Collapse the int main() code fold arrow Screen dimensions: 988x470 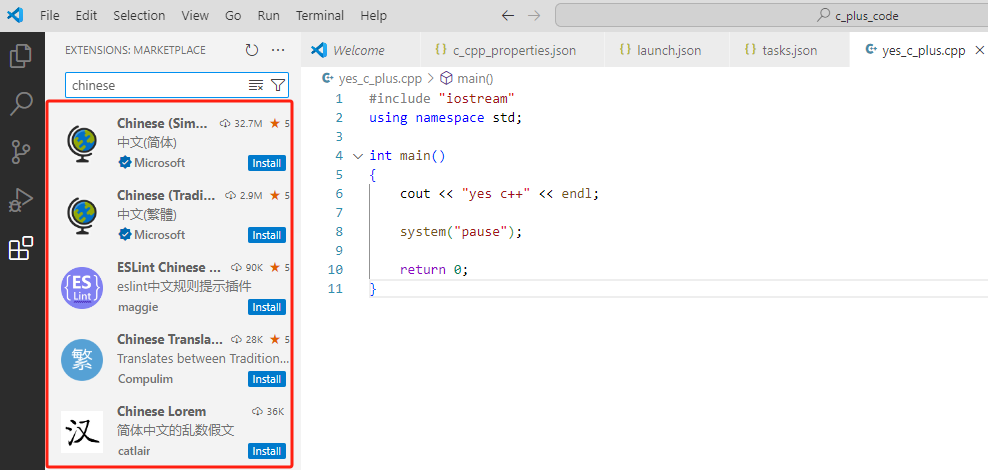click(358, 156)
